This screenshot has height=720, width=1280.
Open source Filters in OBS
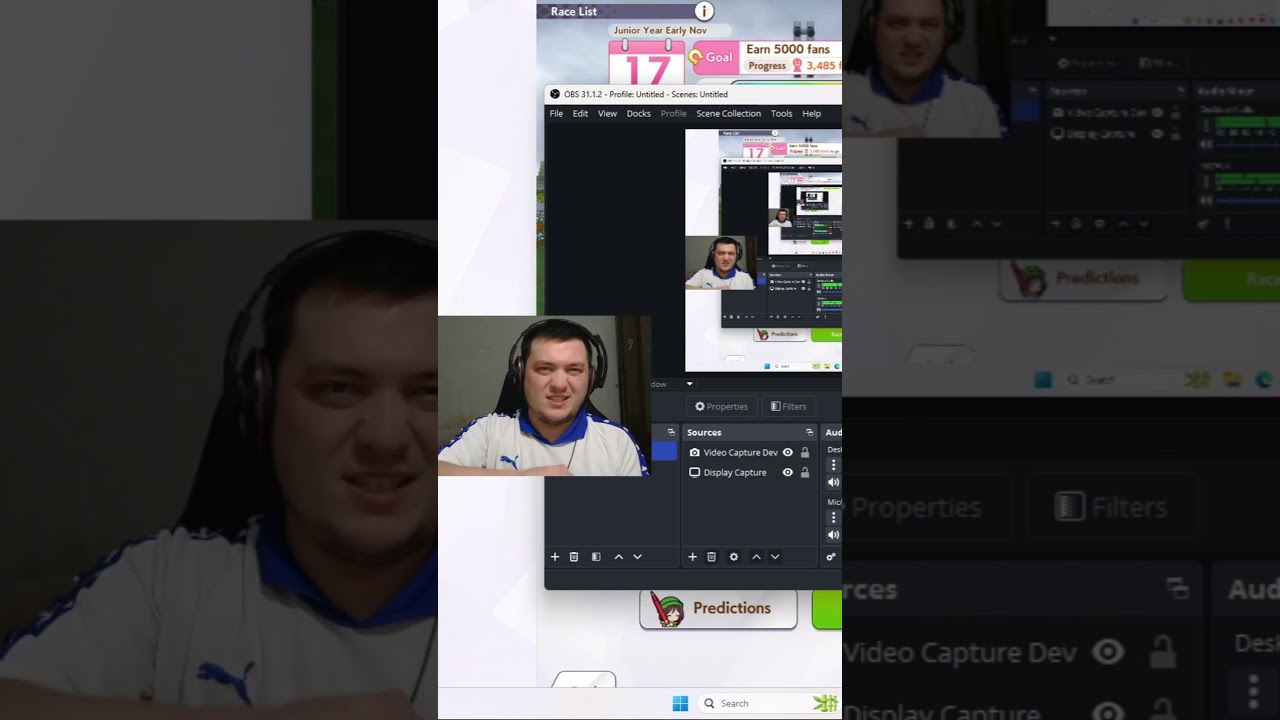pyautogui.click(x=788, y=406)
